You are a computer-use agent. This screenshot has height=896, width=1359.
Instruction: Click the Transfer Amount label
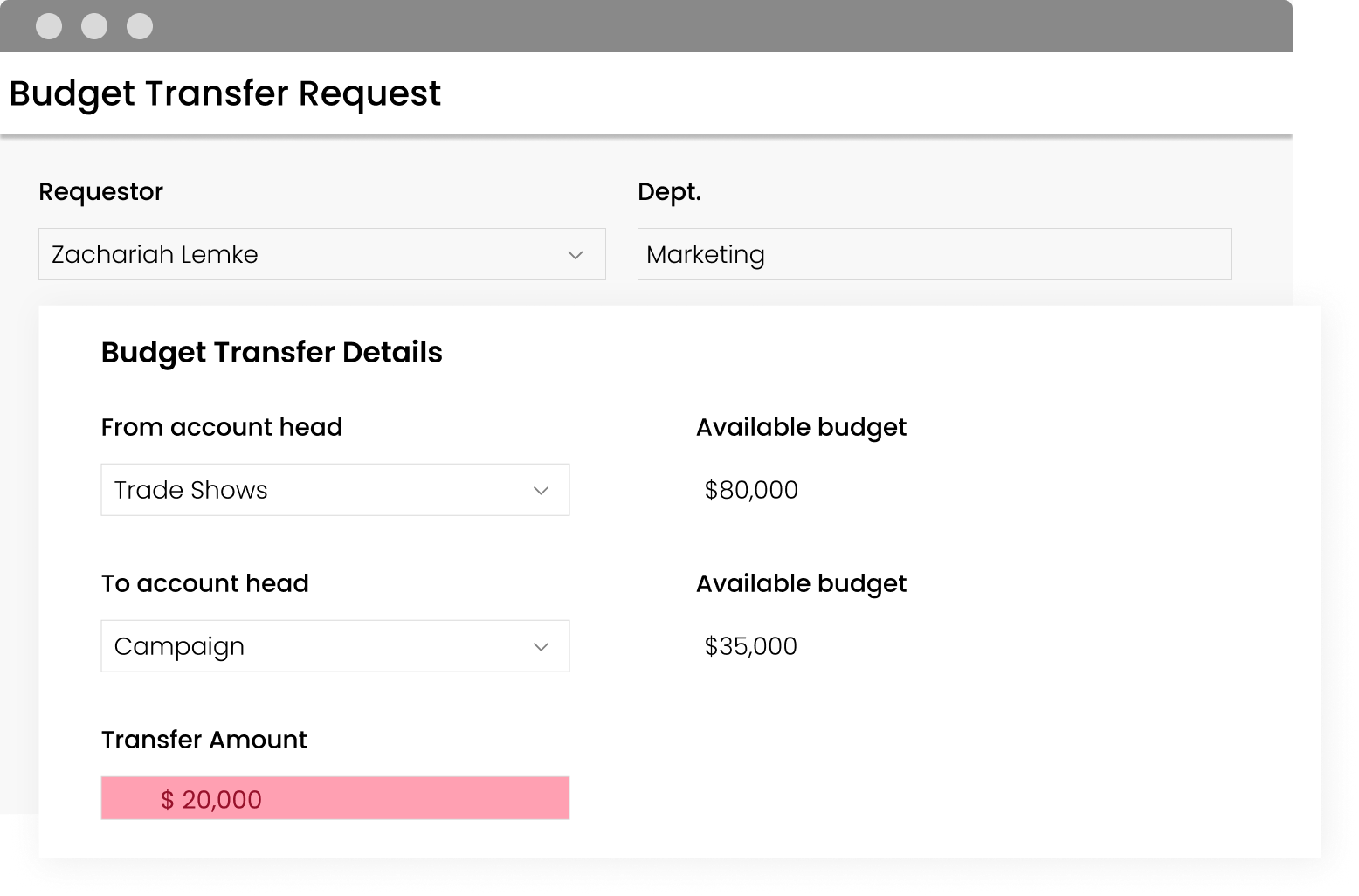point(204,740)
